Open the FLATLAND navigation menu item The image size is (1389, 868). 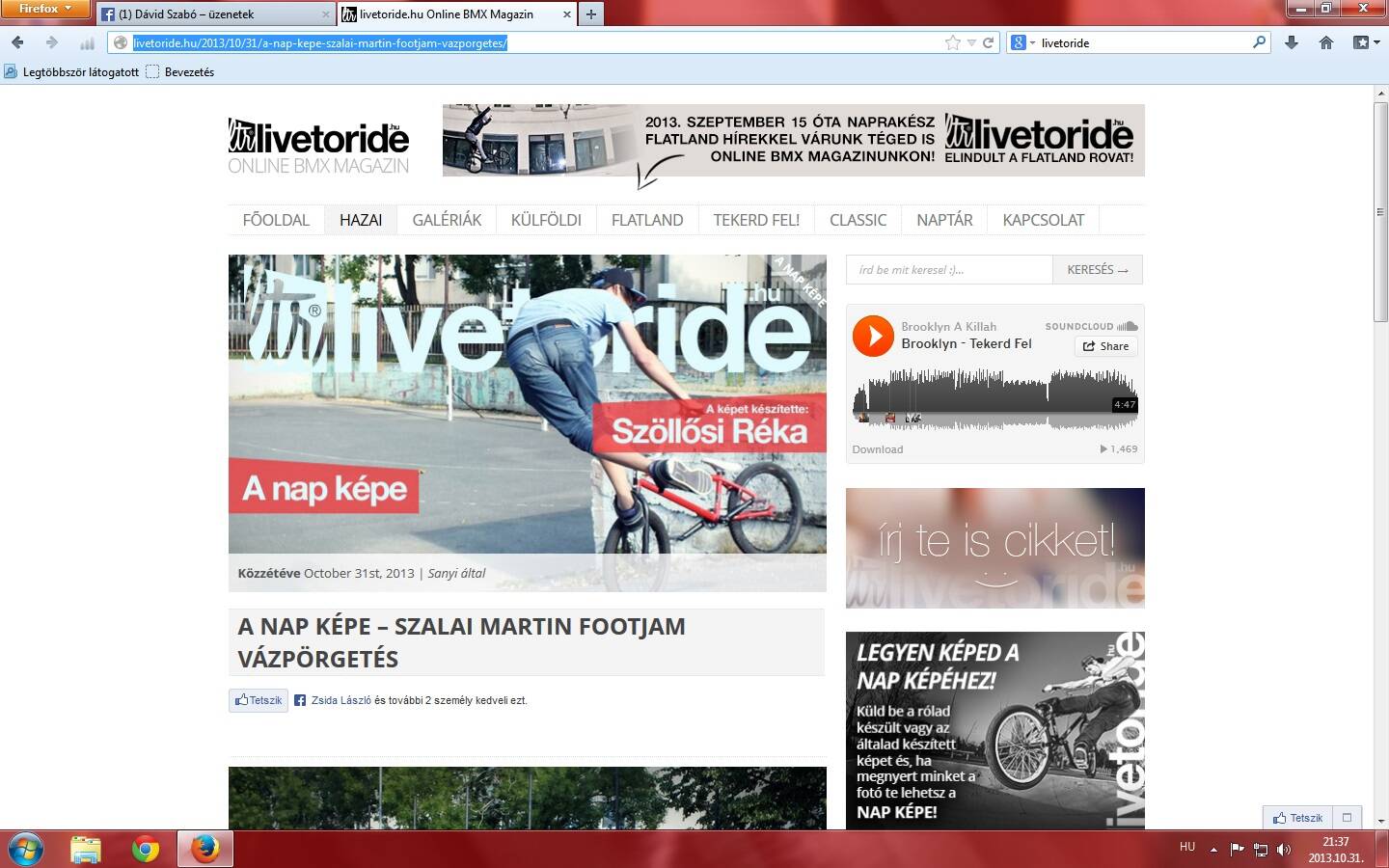646,220
